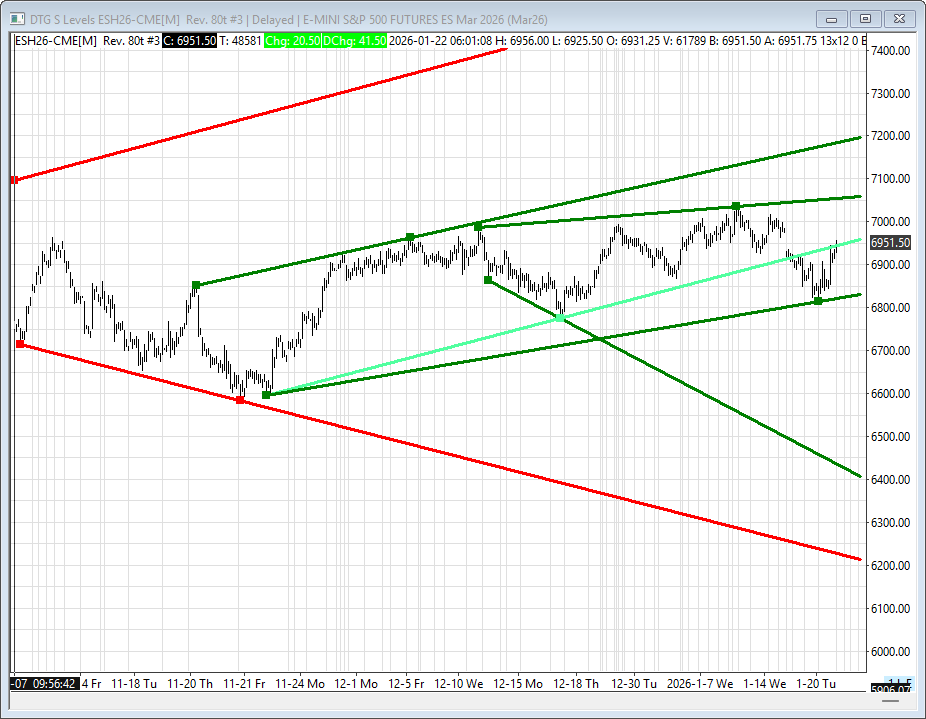Click green anchor near the 1-20 low
926x719 pixels.
[818, 300]
